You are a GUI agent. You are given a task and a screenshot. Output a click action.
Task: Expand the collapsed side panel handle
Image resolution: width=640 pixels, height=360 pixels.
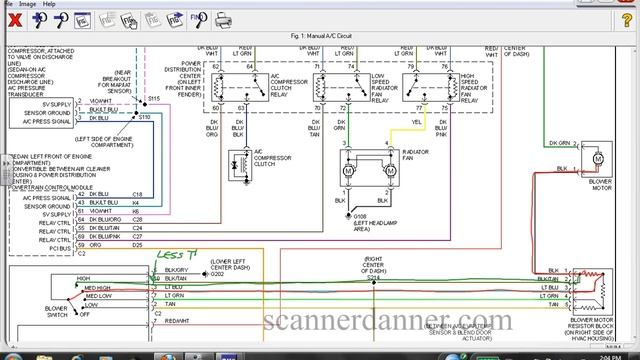[x=6, y=169]
